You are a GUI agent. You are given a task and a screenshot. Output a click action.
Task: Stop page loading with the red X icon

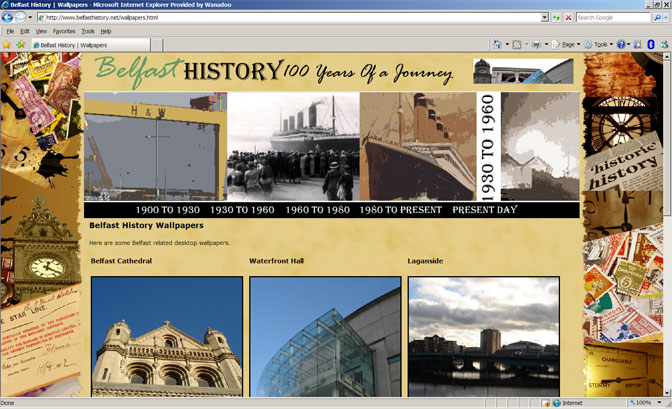click(569, 17)
